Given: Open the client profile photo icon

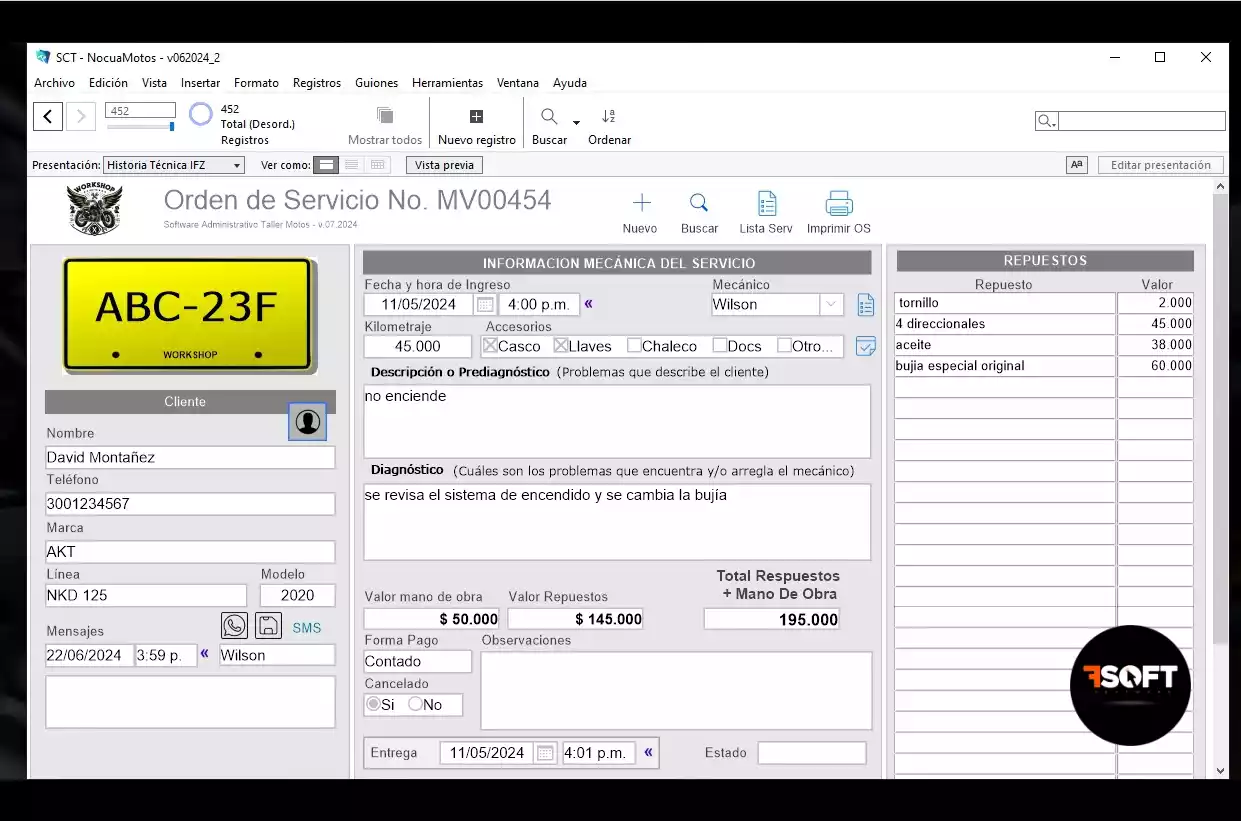Looking at the screenshot, I should (x=307, y=422).
